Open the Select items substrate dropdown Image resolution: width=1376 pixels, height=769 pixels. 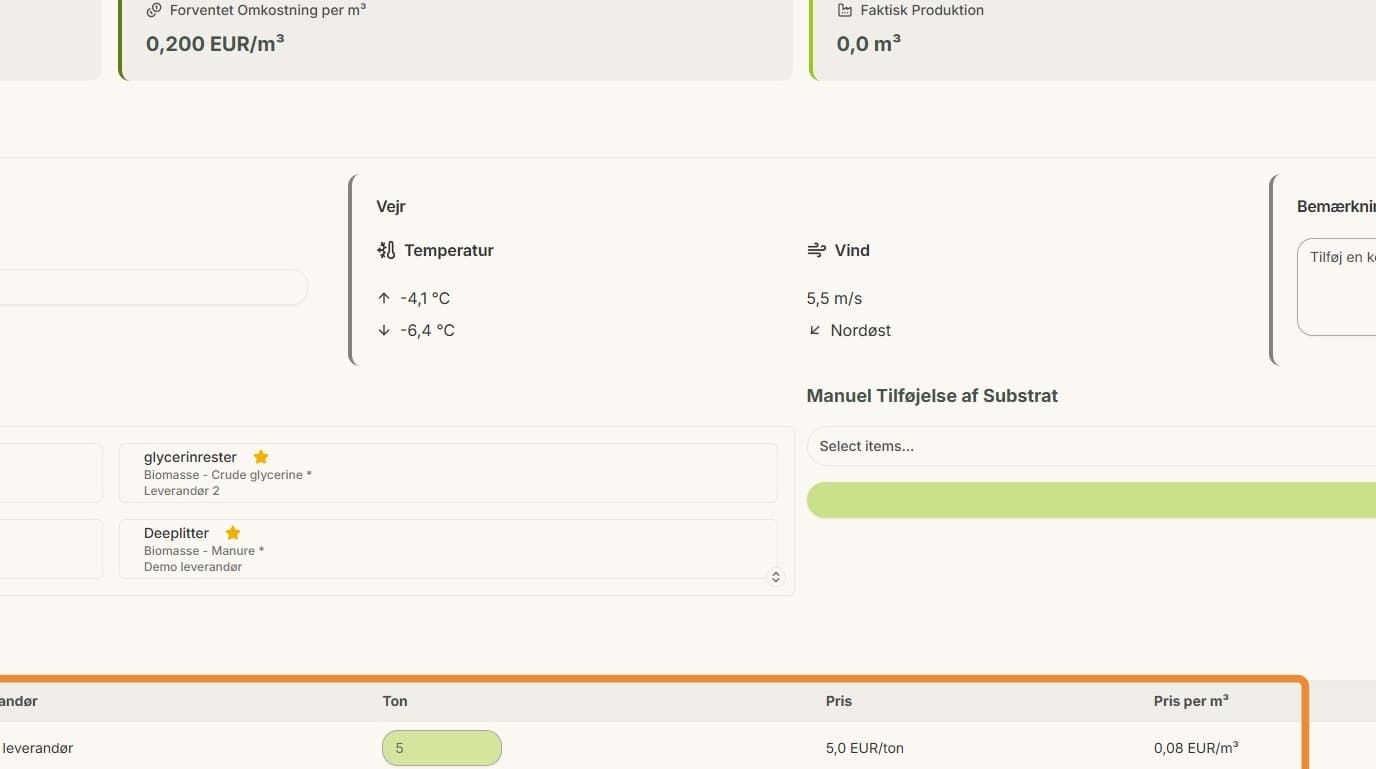1091,446
